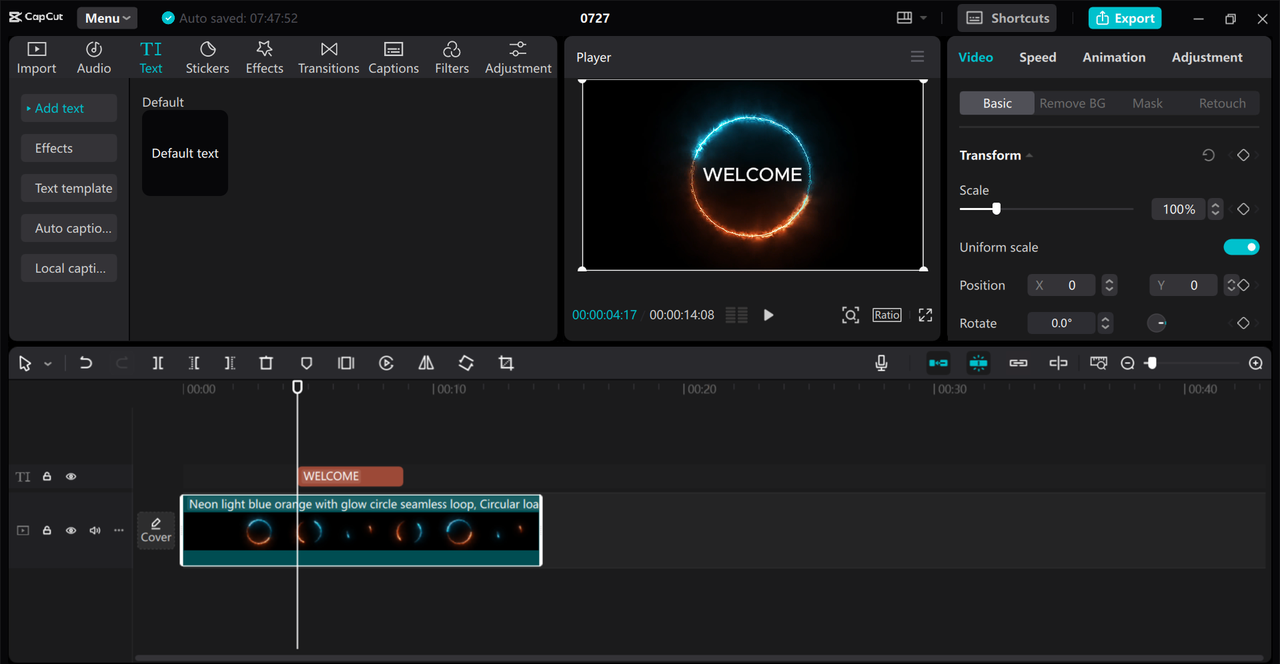Viewport: 1280px width, 664px height.
Task: Add keyframe for Rotate
Action: 1243,323
